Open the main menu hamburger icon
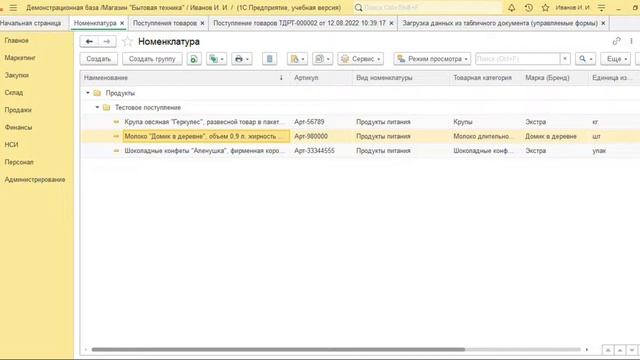Viewport: 640px width, 360px height. tap(13, 8)
